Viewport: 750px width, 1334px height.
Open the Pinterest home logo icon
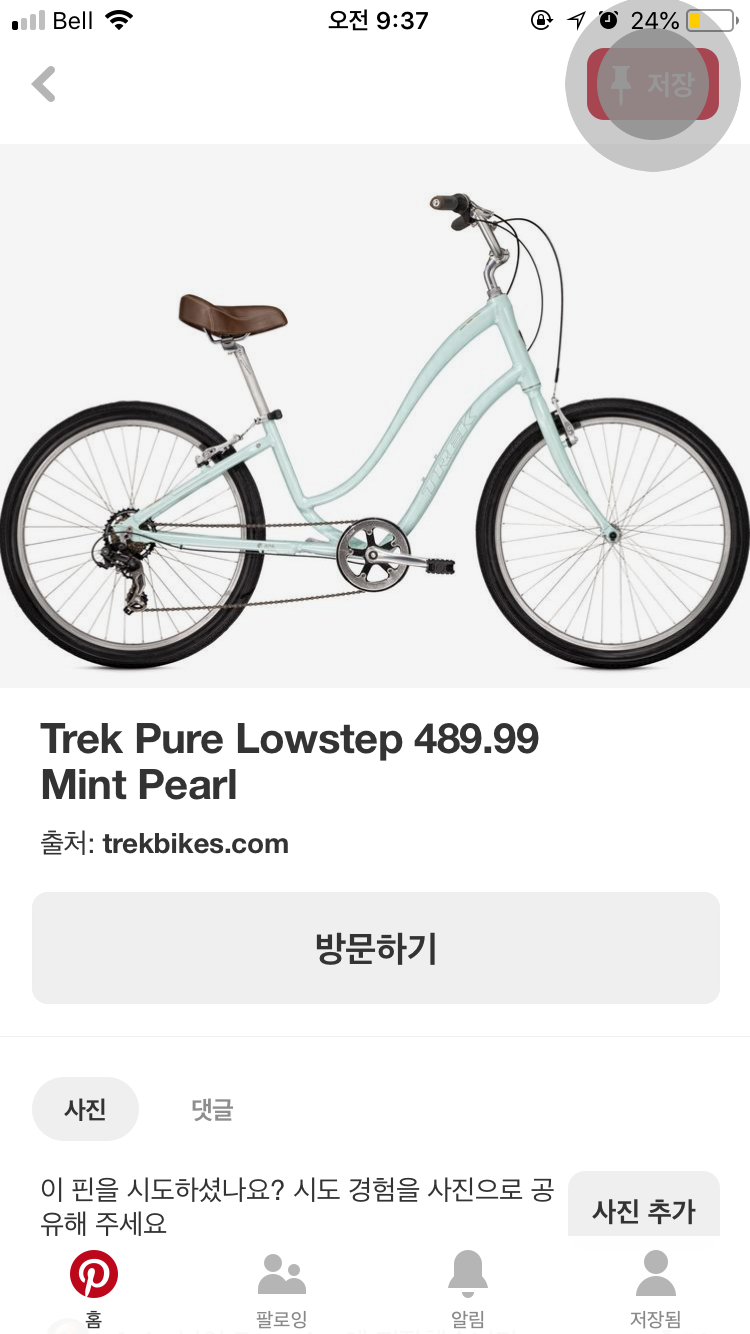[x=94, y=1274]
